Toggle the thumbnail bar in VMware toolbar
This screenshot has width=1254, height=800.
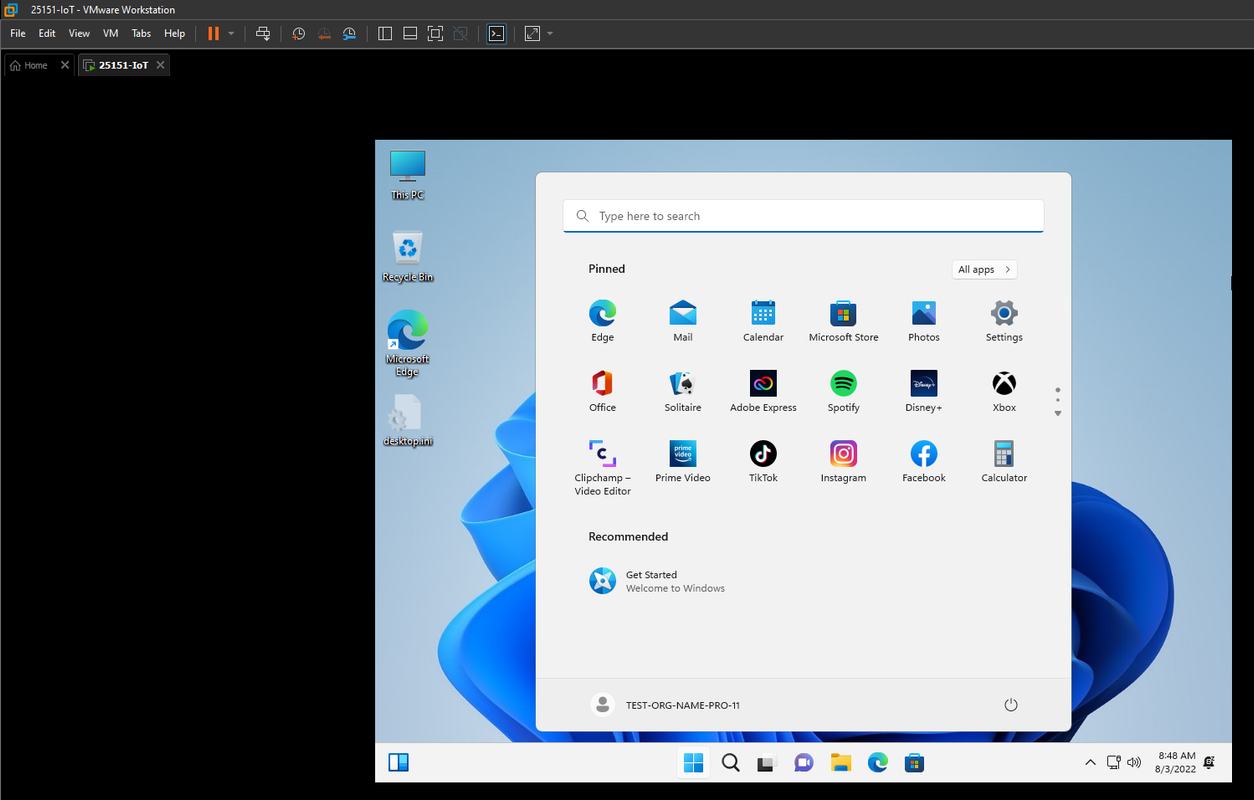coord(410,33)
